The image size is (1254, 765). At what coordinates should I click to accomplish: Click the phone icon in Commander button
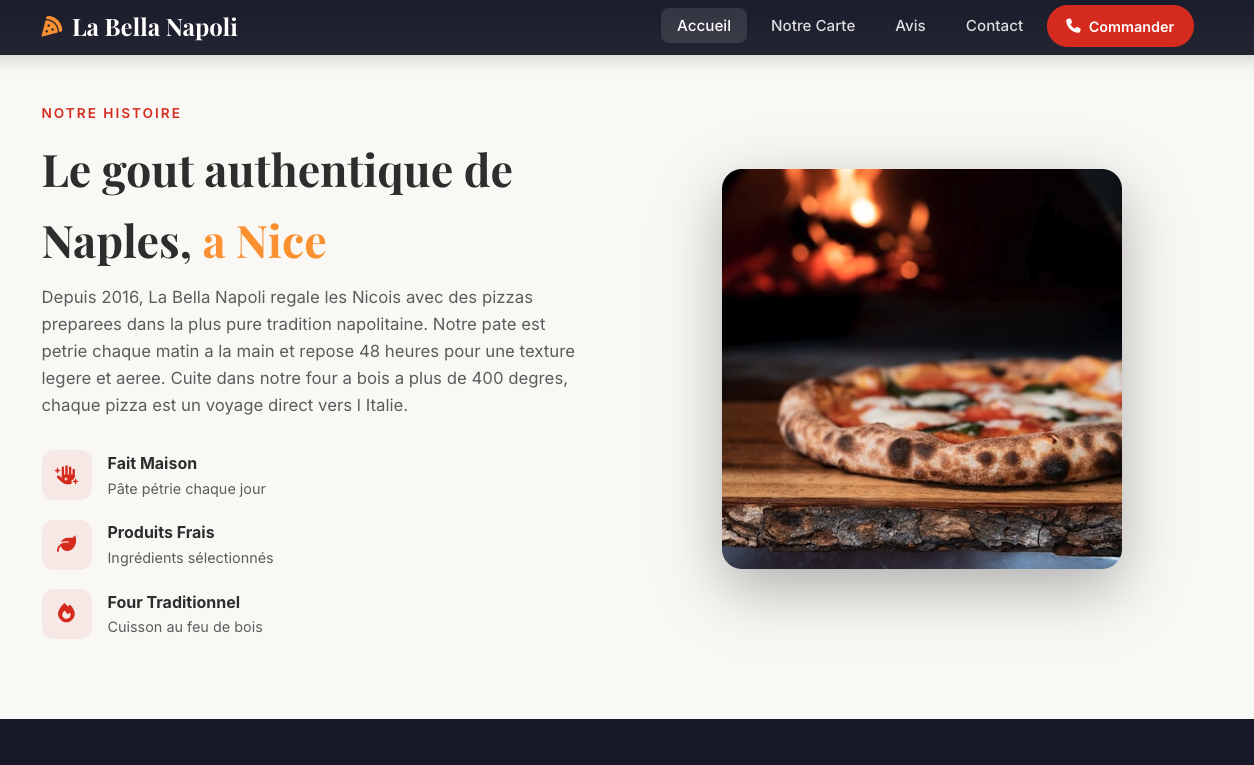(x=1073, y=26)
